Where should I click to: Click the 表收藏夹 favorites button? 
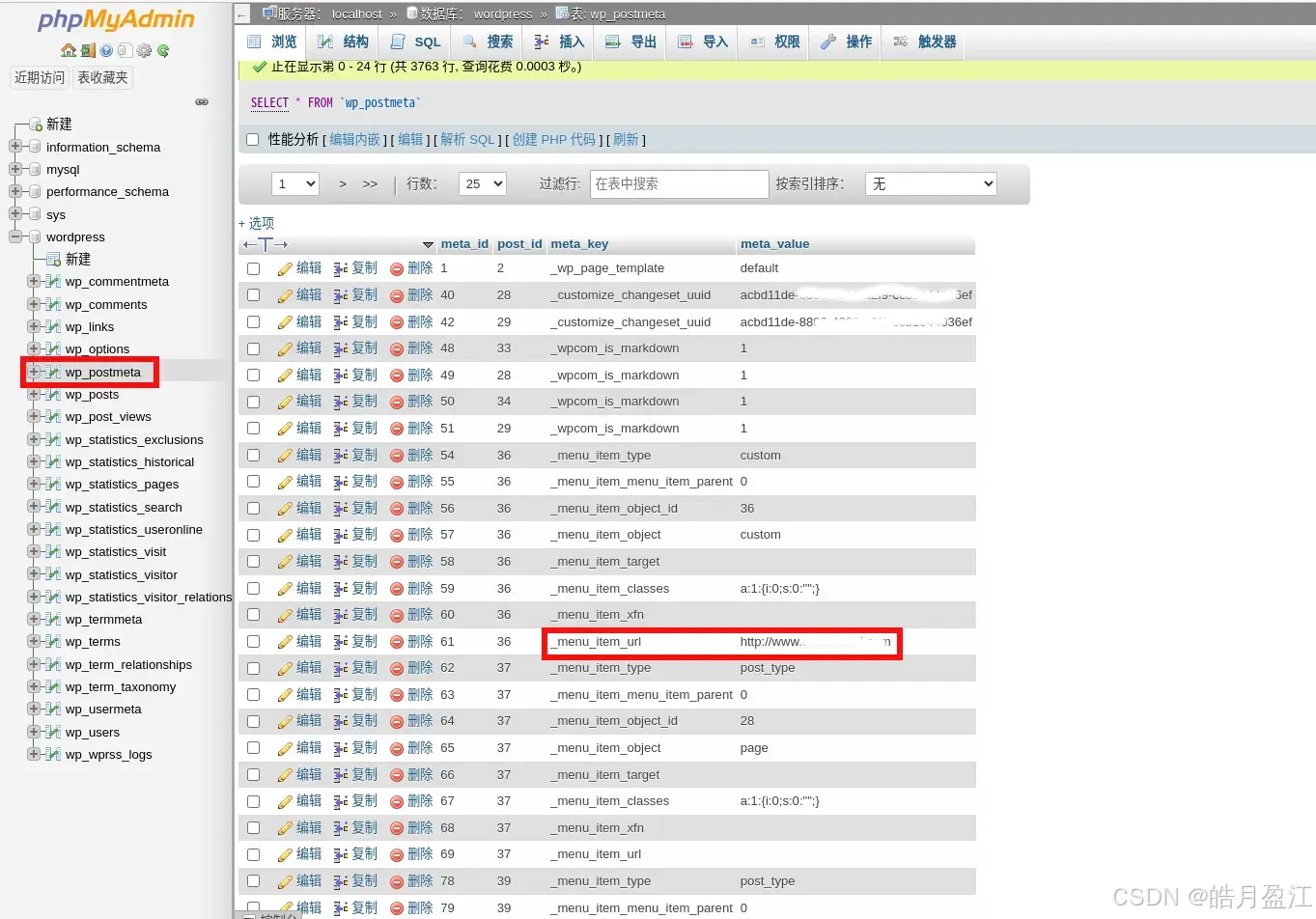click(103, 78)
